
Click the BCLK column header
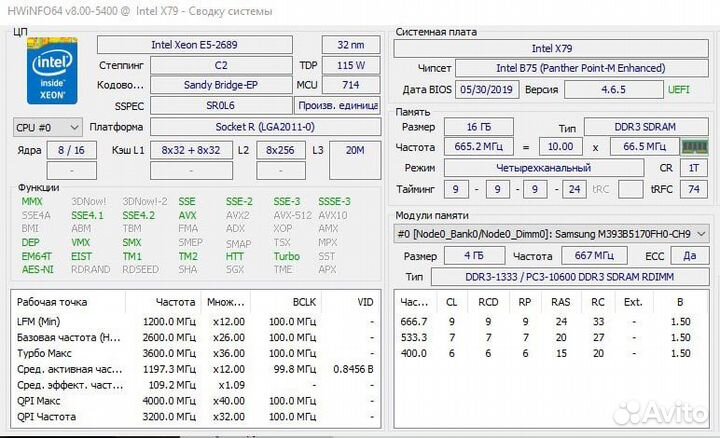point(304,302)
